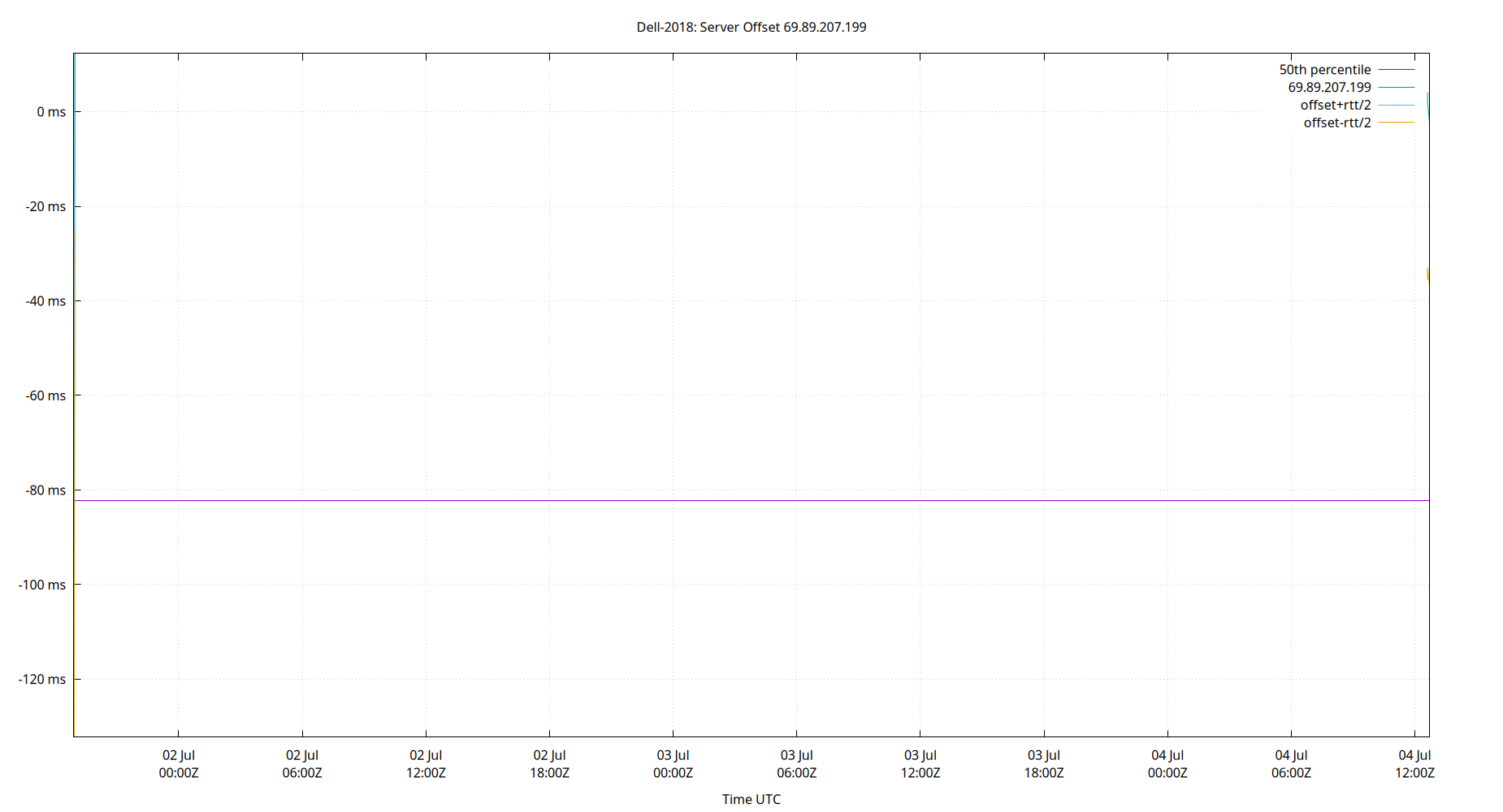Image resolution: width=1503 pixels, height=812 pixels.
Task: Click the yellow offset-rtt/2 legend line sample
Action: pyautogui.click(x=1397, y=123)
